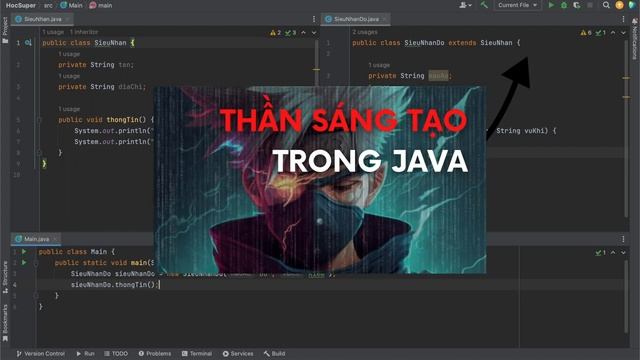Click the inheritor gutter icon beside class SieuNhan
Viewport: 640px width, 360px height.
coord(28,42)
